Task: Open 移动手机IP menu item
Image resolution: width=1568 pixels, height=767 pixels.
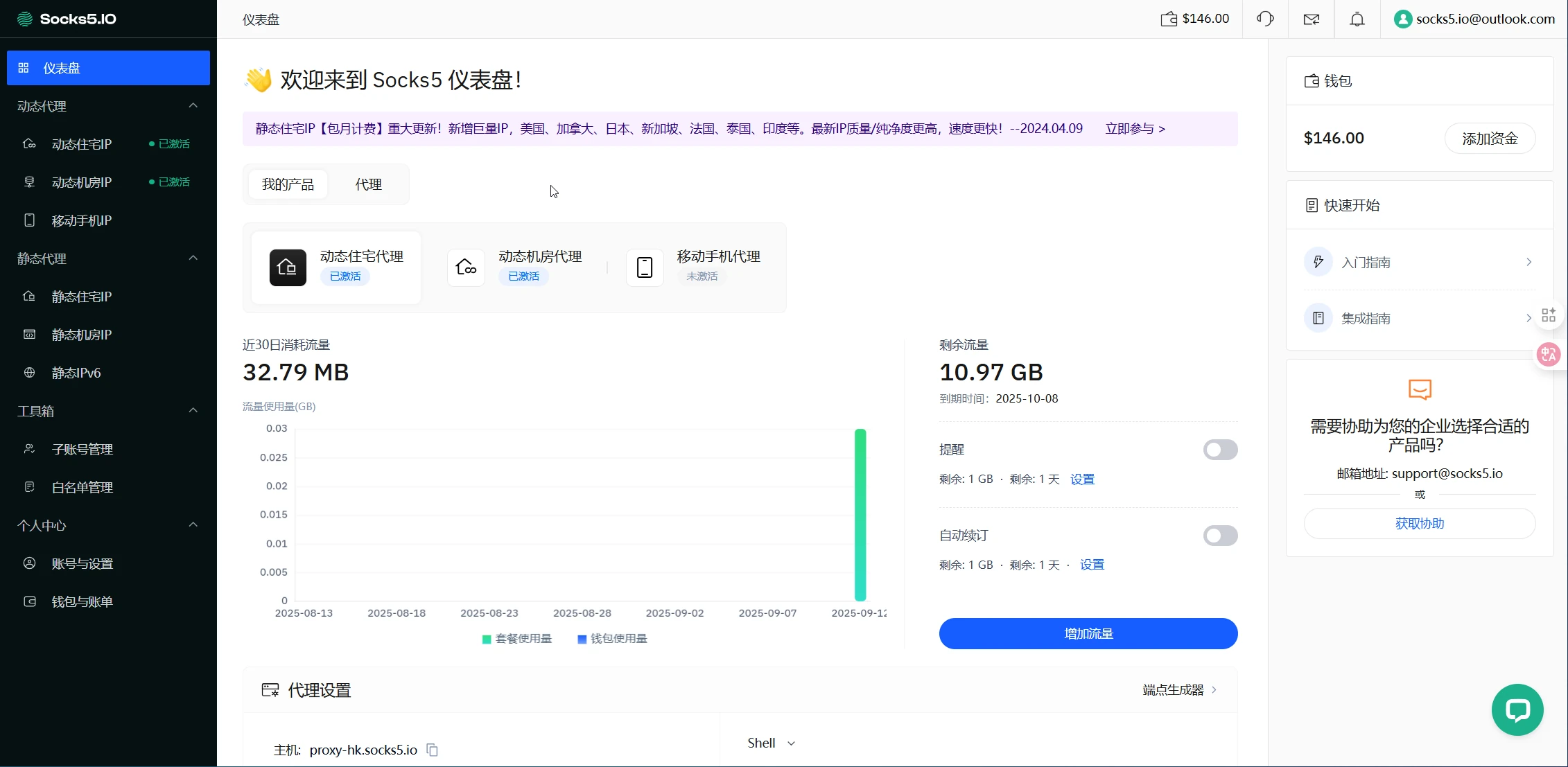Action: pos(108,220)
